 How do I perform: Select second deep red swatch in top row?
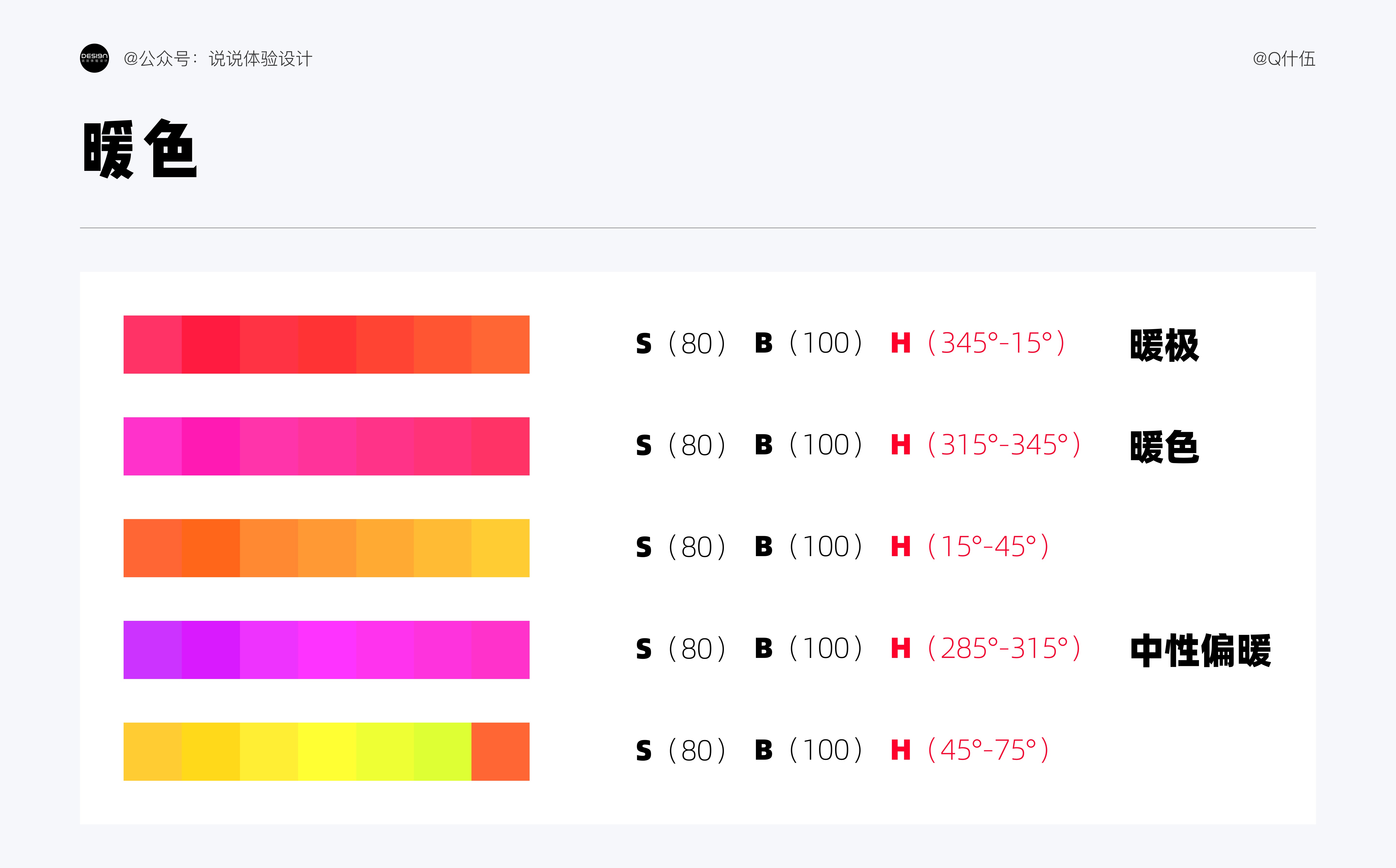coord(211,344)
